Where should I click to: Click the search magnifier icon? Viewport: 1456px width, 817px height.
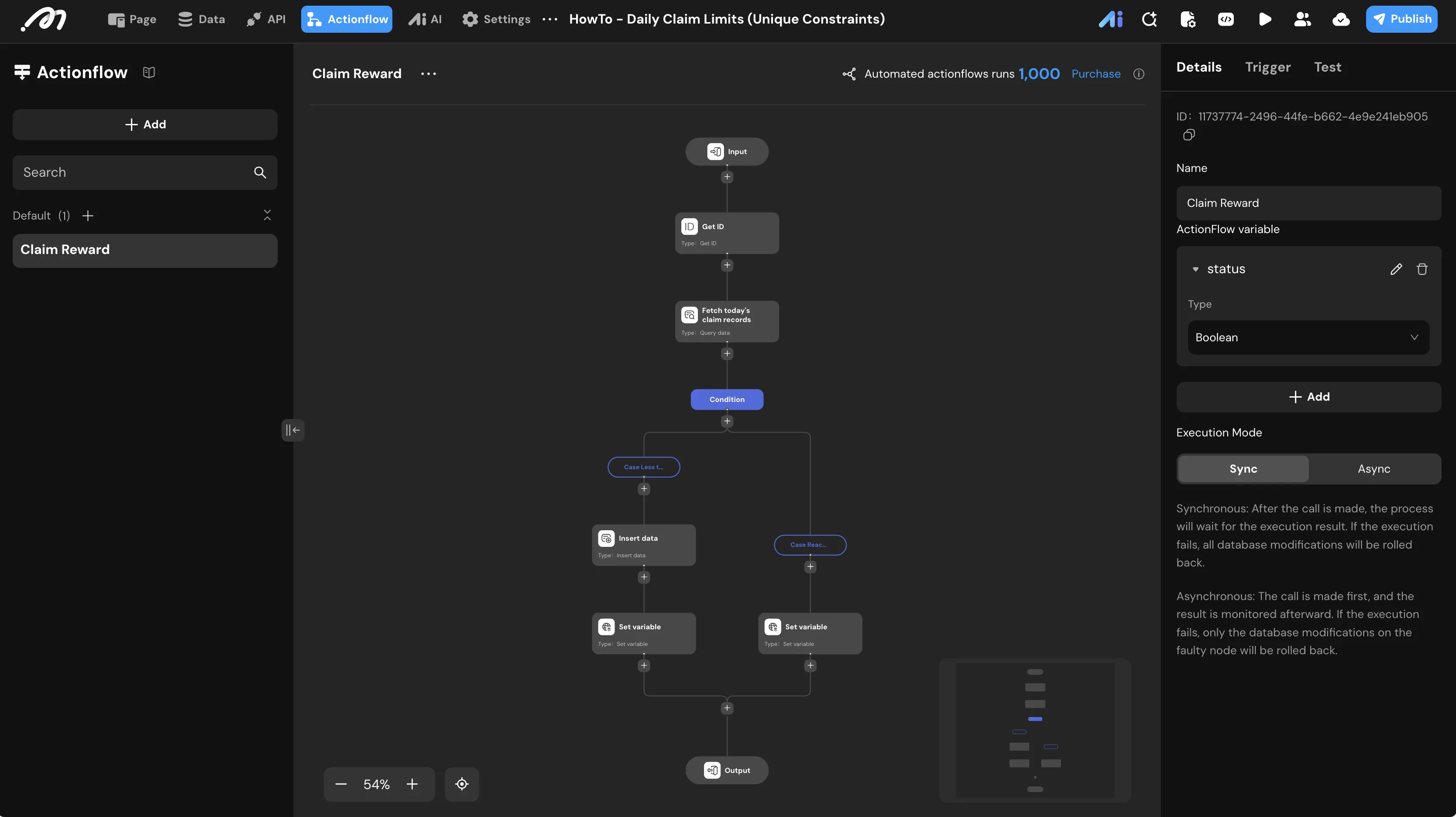click(x=260, y=172)
